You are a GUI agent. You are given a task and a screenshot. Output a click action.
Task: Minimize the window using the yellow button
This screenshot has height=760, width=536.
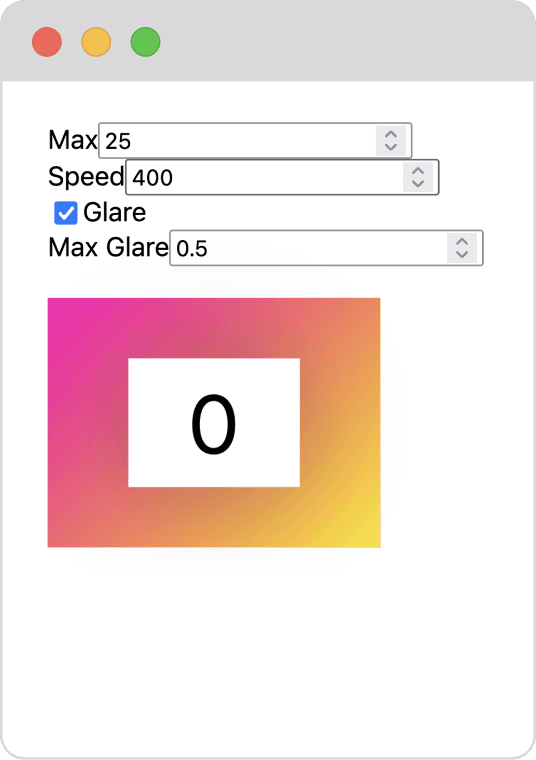96,42
